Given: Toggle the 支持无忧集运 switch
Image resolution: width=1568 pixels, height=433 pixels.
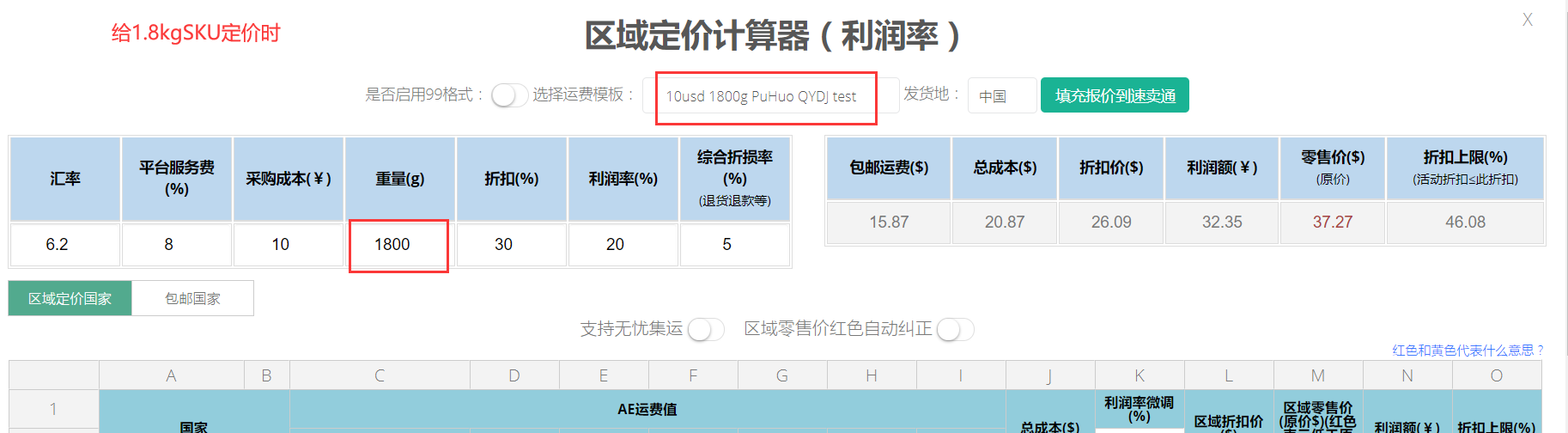Looking at the screenshot, I should [706, 330].
